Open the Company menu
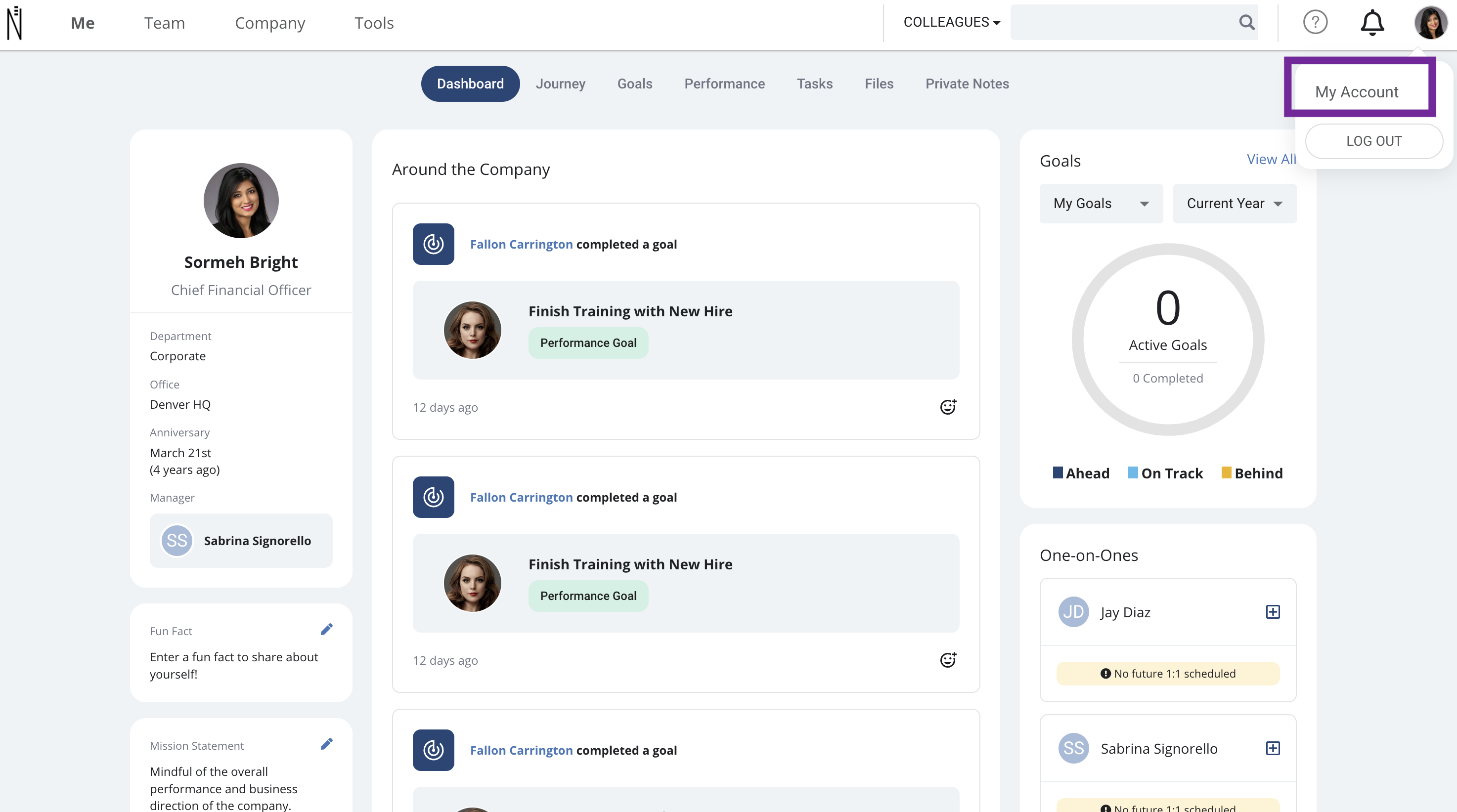1457x812 pixels. click(x=270, y=23)
